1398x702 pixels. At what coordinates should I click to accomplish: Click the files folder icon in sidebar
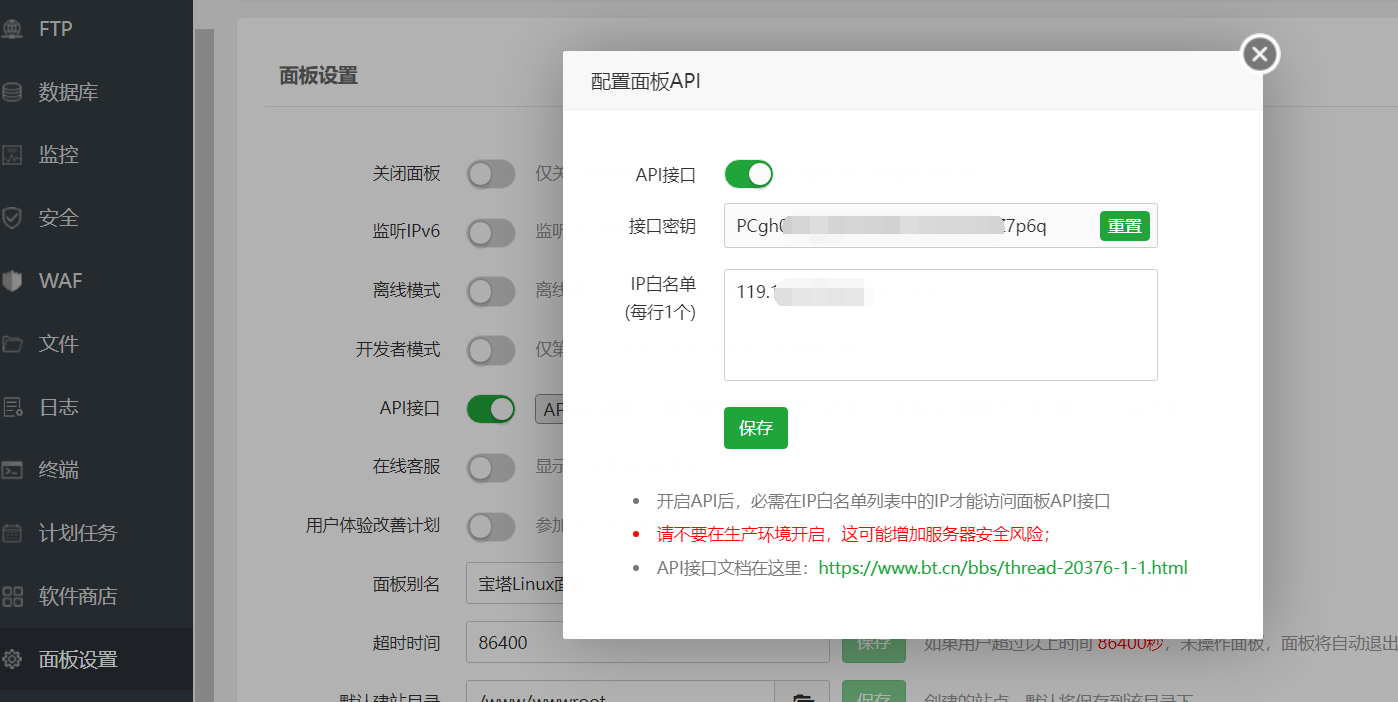[12, 344]
